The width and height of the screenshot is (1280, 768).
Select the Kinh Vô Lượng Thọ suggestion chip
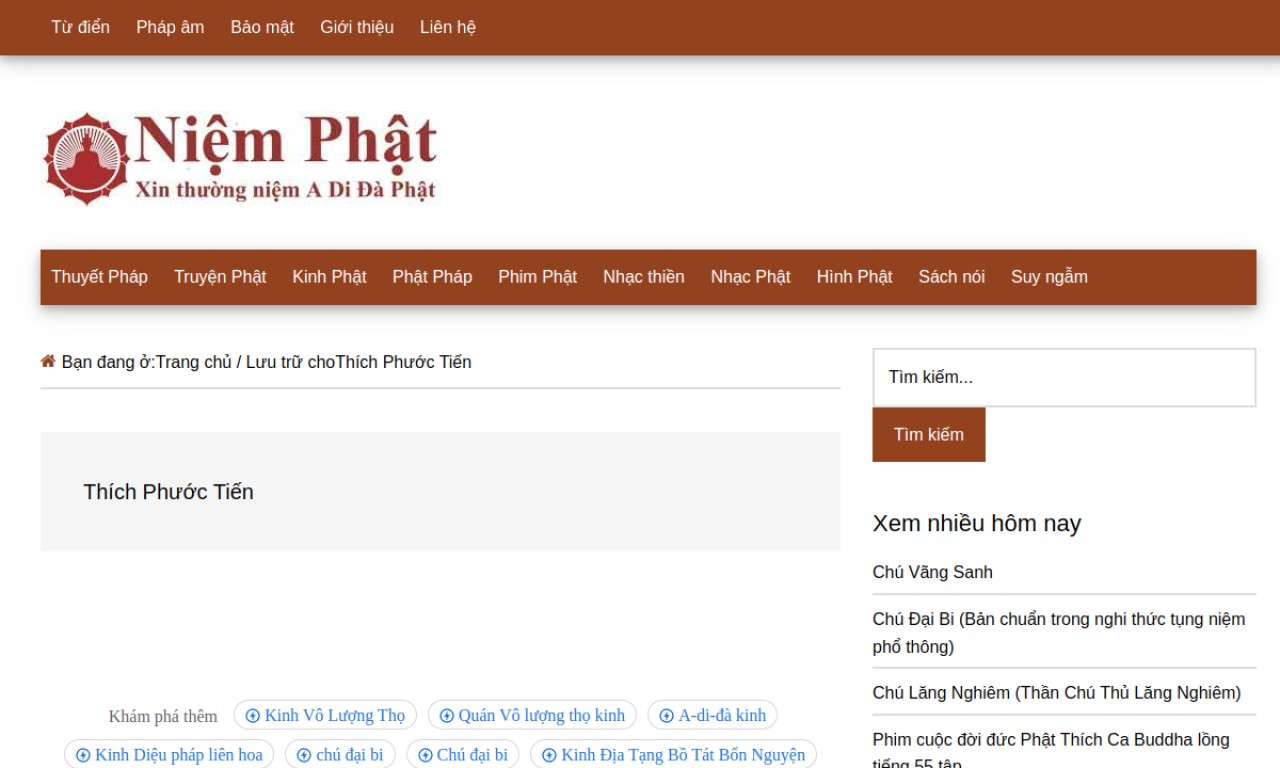(x=325, y=715)
